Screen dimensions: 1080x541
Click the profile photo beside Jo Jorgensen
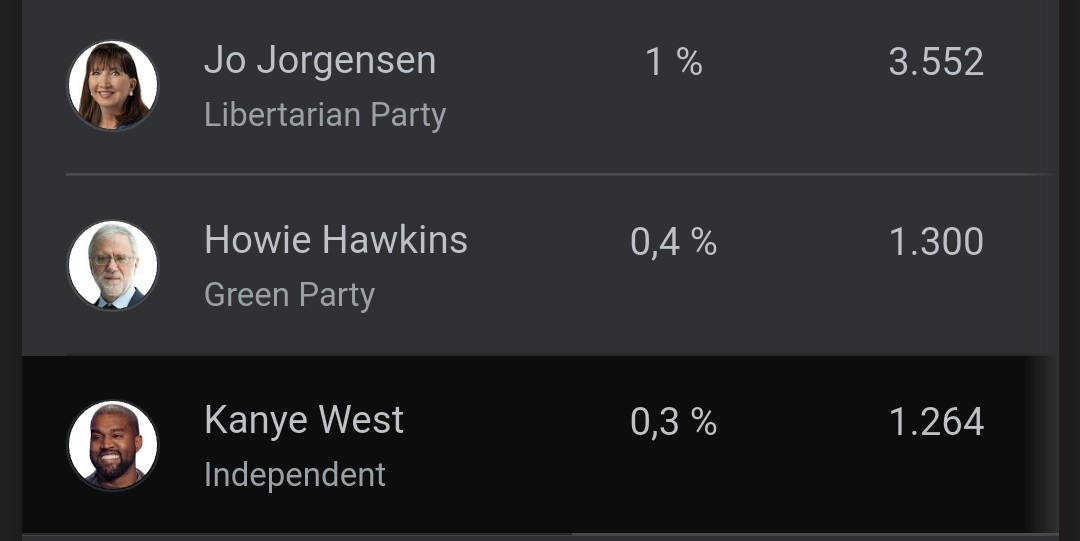[x=113, y=85]
